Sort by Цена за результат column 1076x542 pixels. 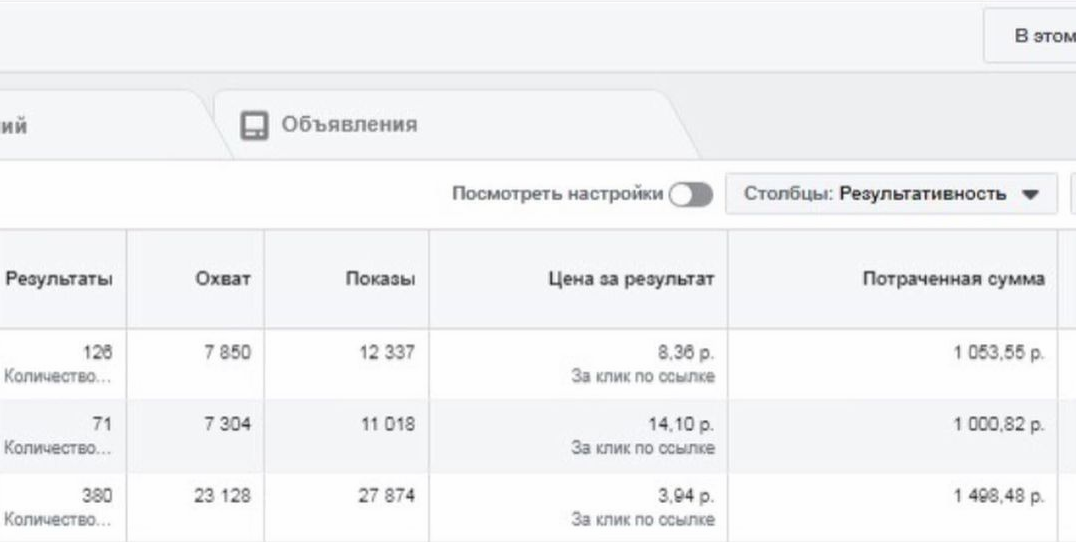(631, 279)
